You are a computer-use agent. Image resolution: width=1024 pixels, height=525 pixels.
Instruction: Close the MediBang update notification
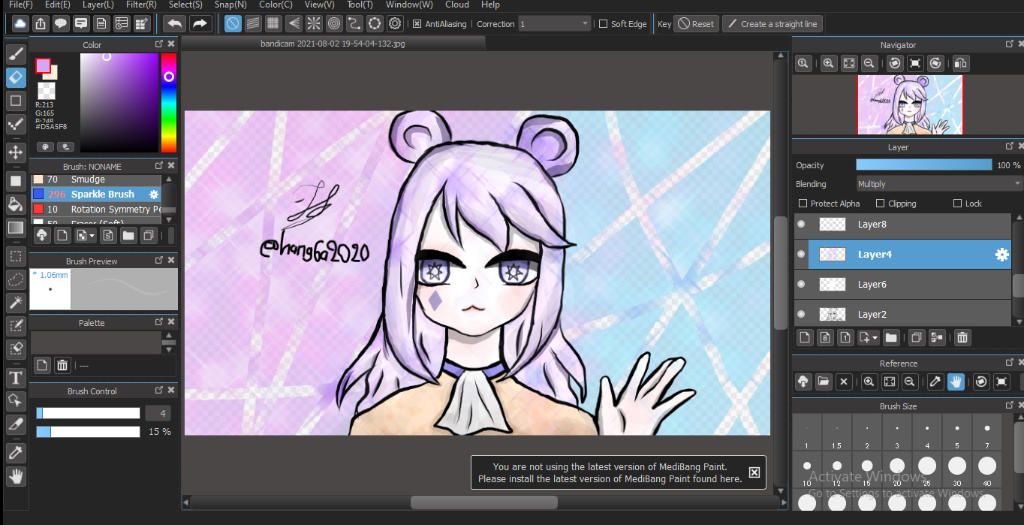(754, 472)
